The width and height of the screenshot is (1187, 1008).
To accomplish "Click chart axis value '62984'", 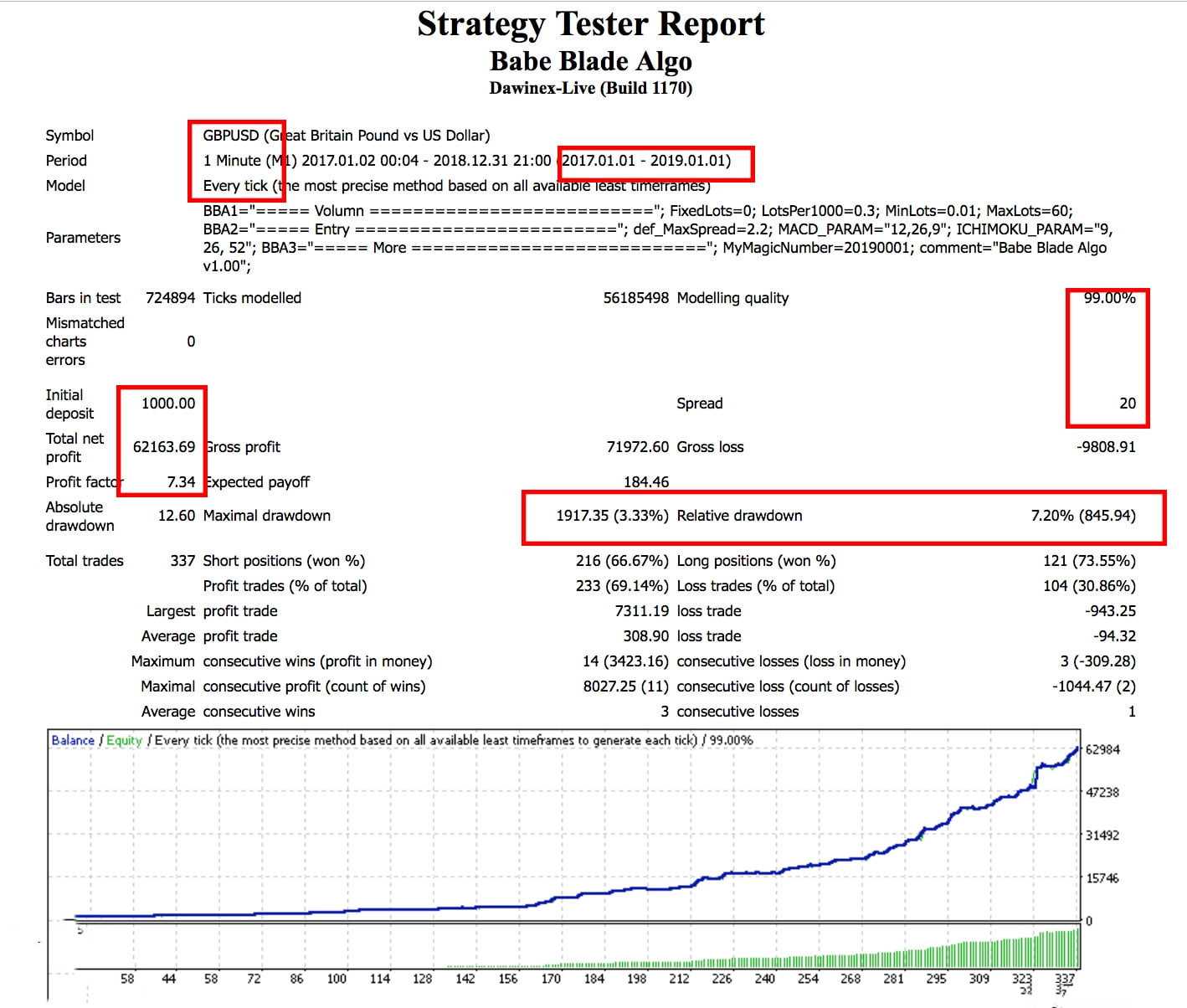I will (x=1102, y=749).
